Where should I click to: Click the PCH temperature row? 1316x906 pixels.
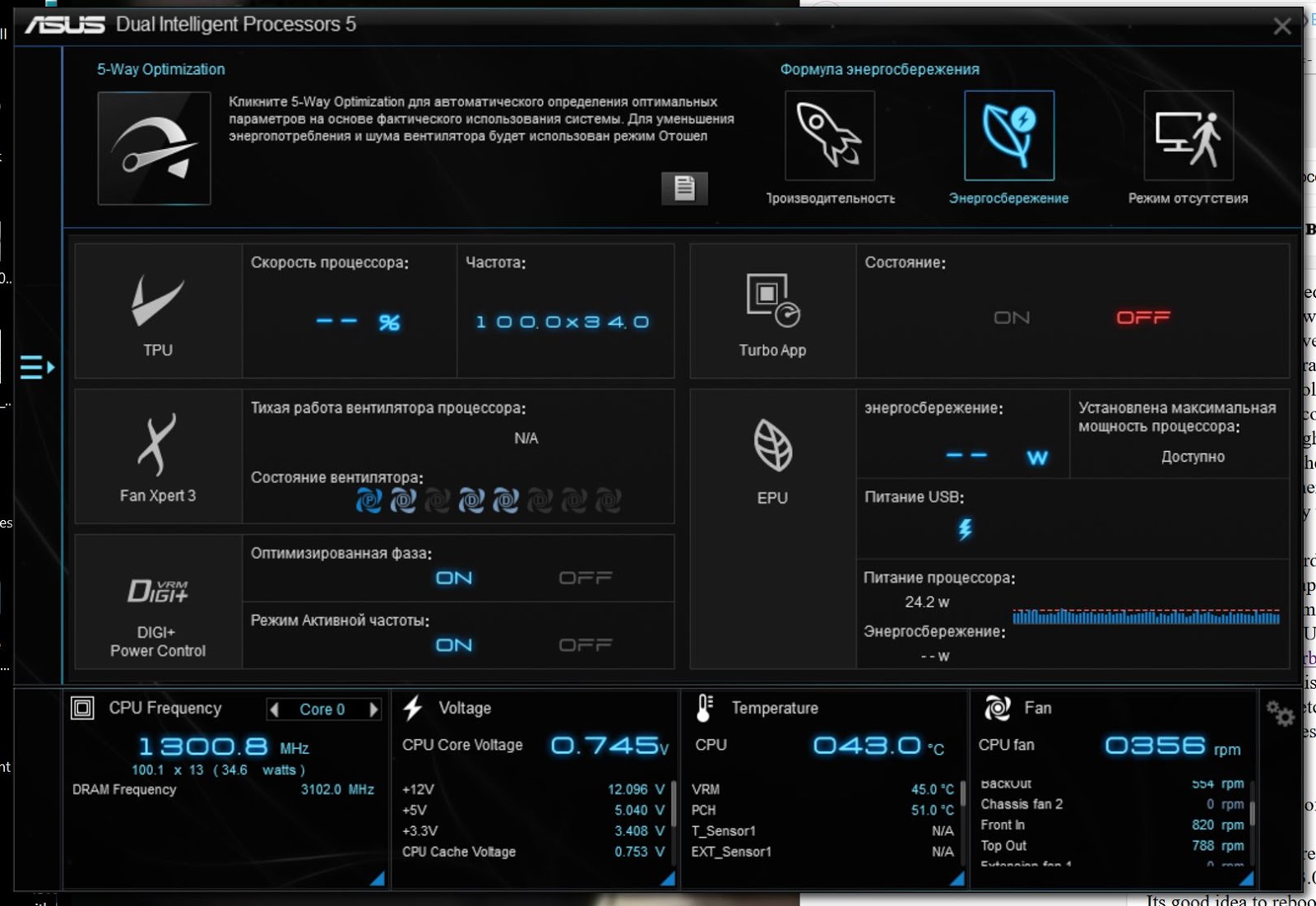coord(822,810)
